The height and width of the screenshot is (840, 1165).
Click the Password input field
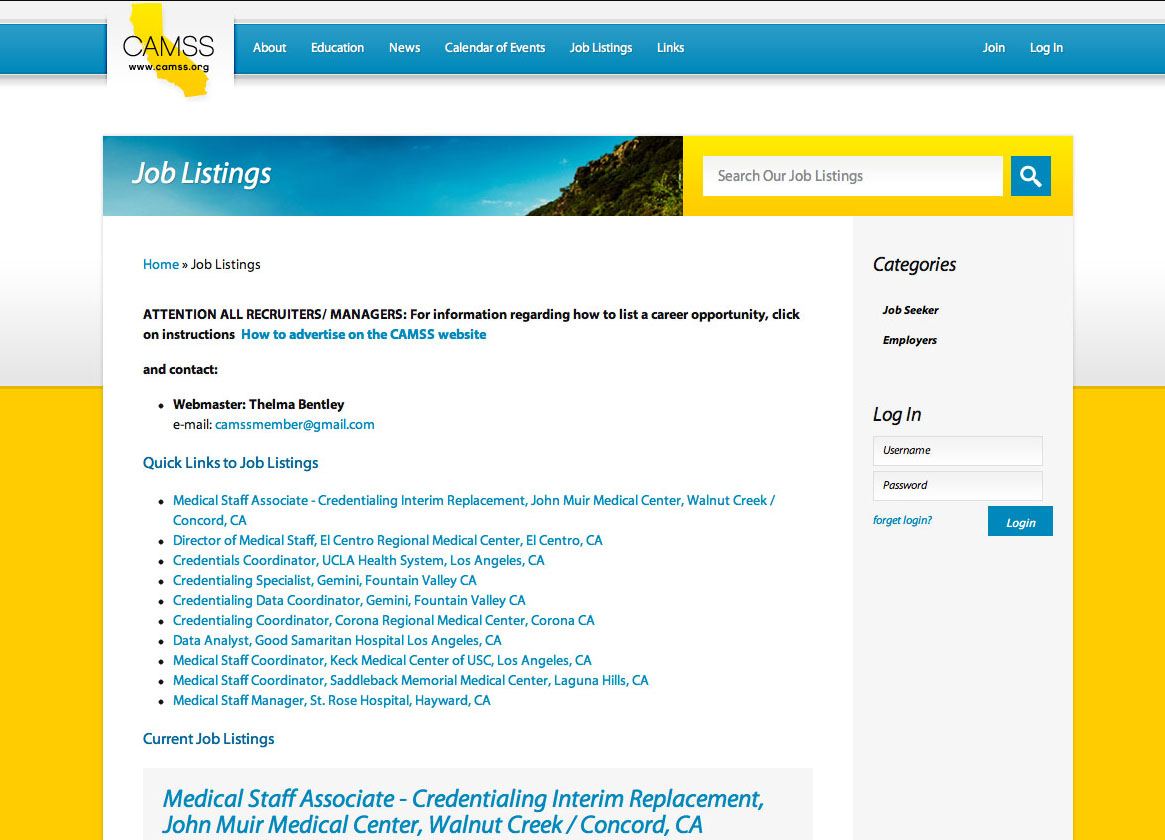958,486
